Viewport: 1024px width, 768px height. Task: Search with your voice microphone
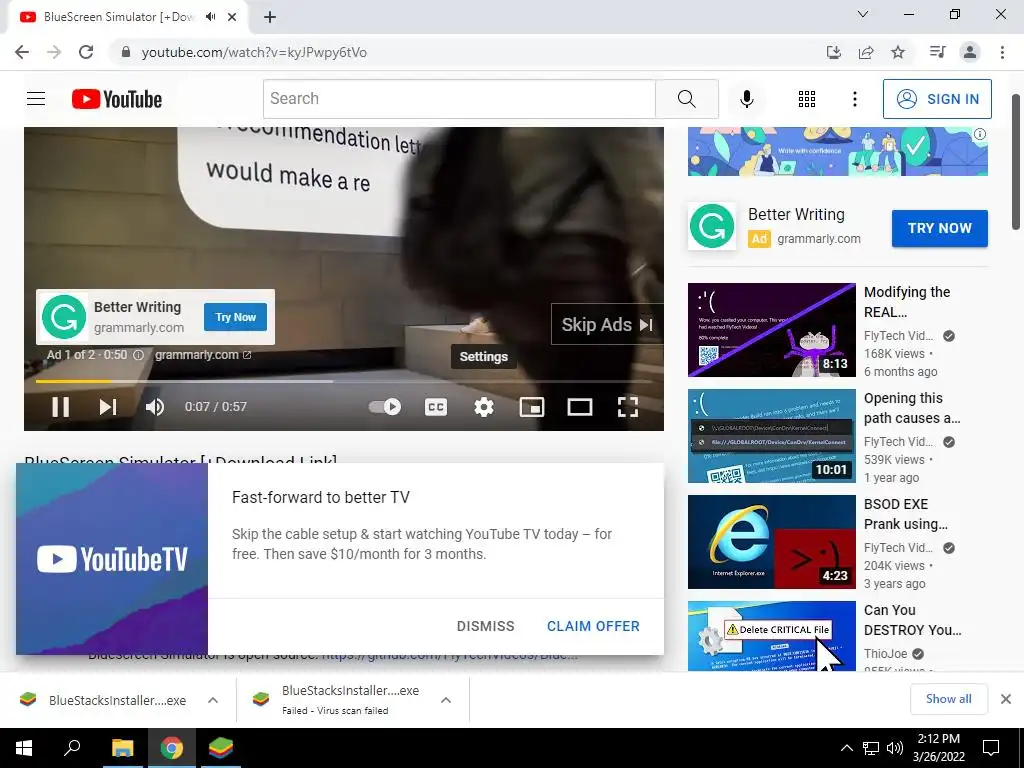click(x=746, y=99)
